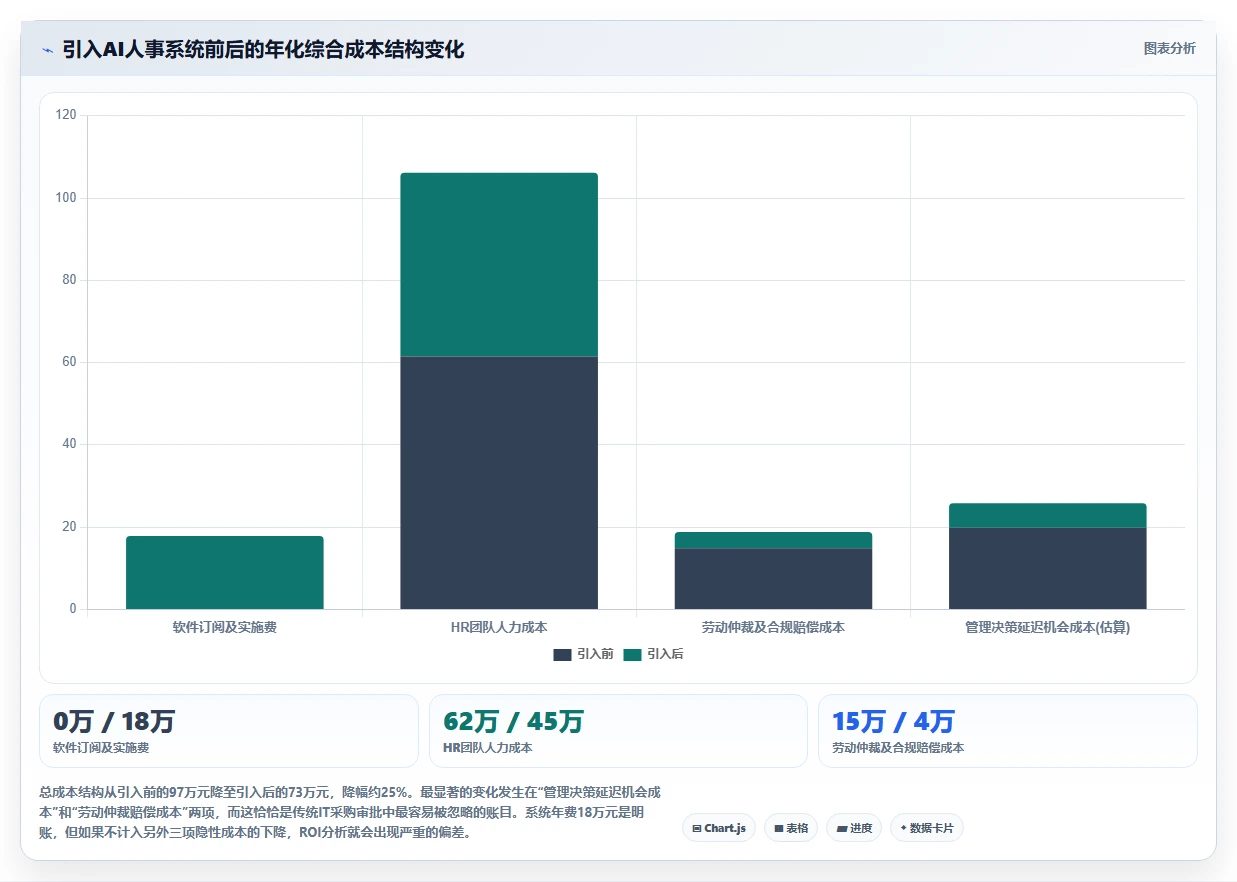Screen dimensions: 1237x882
Task: Click the 管理决策延迟机会成本(估算) x-axis label
Action: pos(1047,627)
